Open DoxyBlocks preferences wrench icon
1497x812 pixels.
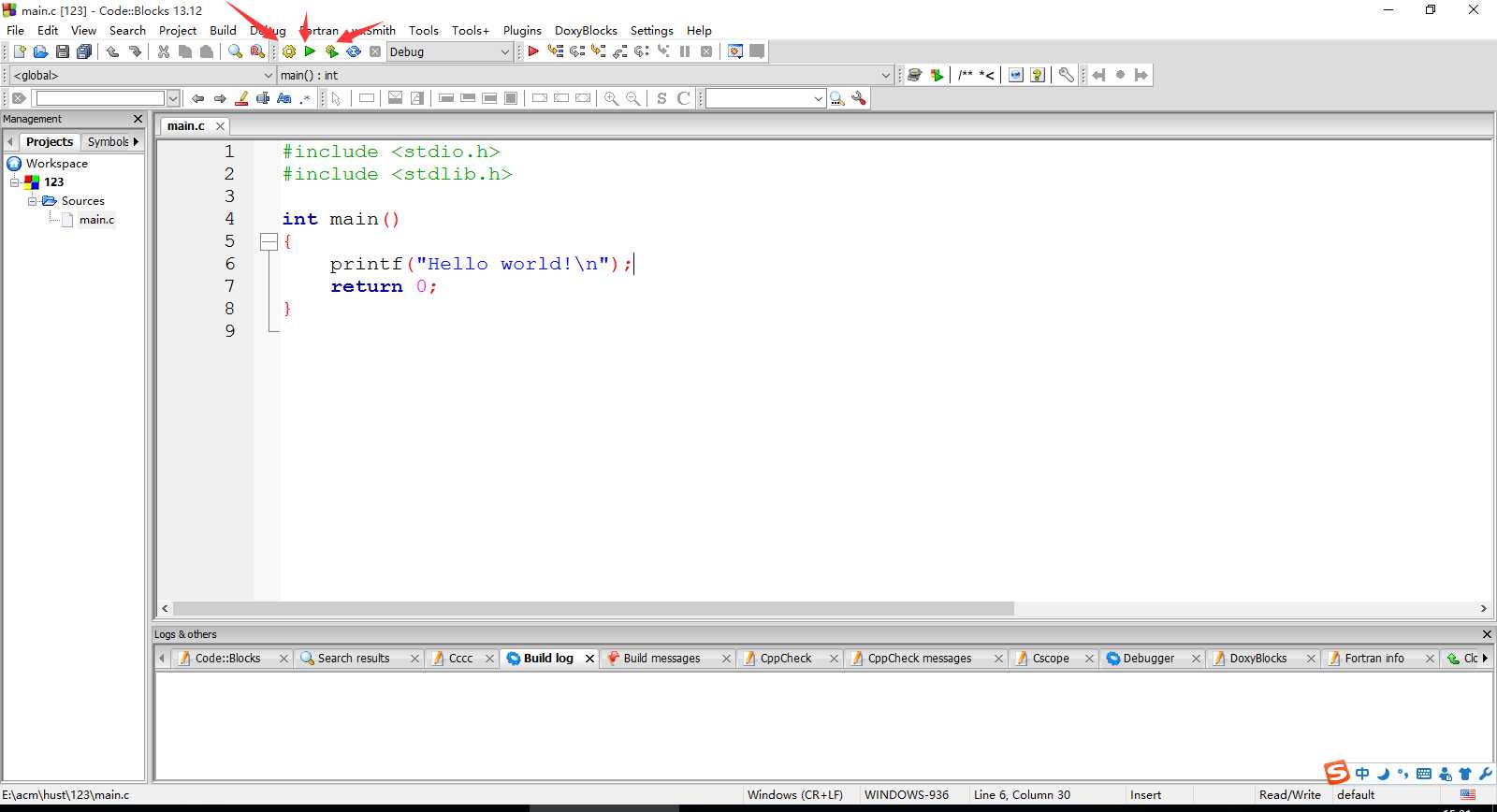point(1067,75)
